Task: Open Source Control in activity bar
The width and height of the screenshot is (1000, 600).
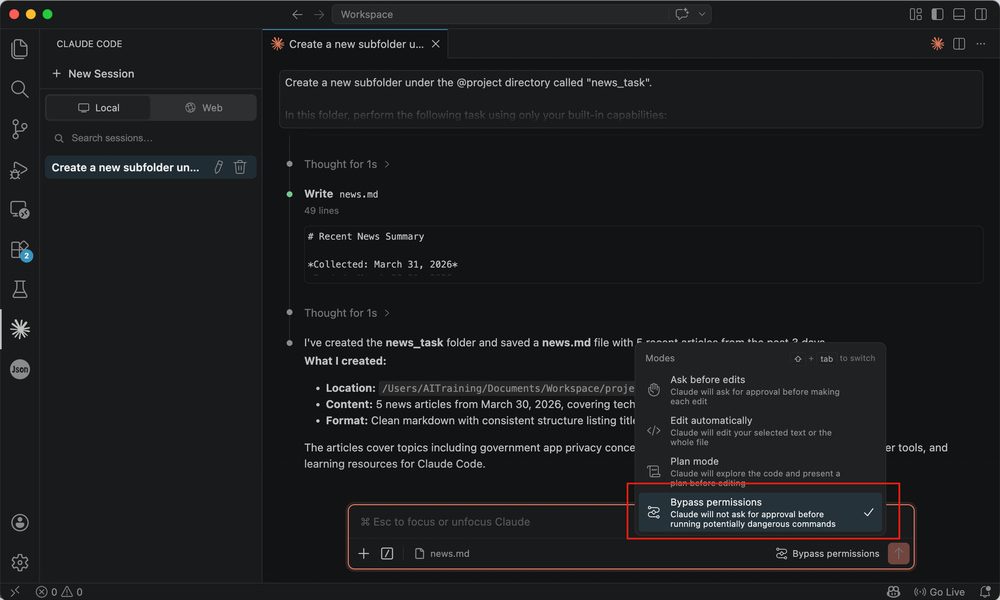Action: click(x=19, y=129)
